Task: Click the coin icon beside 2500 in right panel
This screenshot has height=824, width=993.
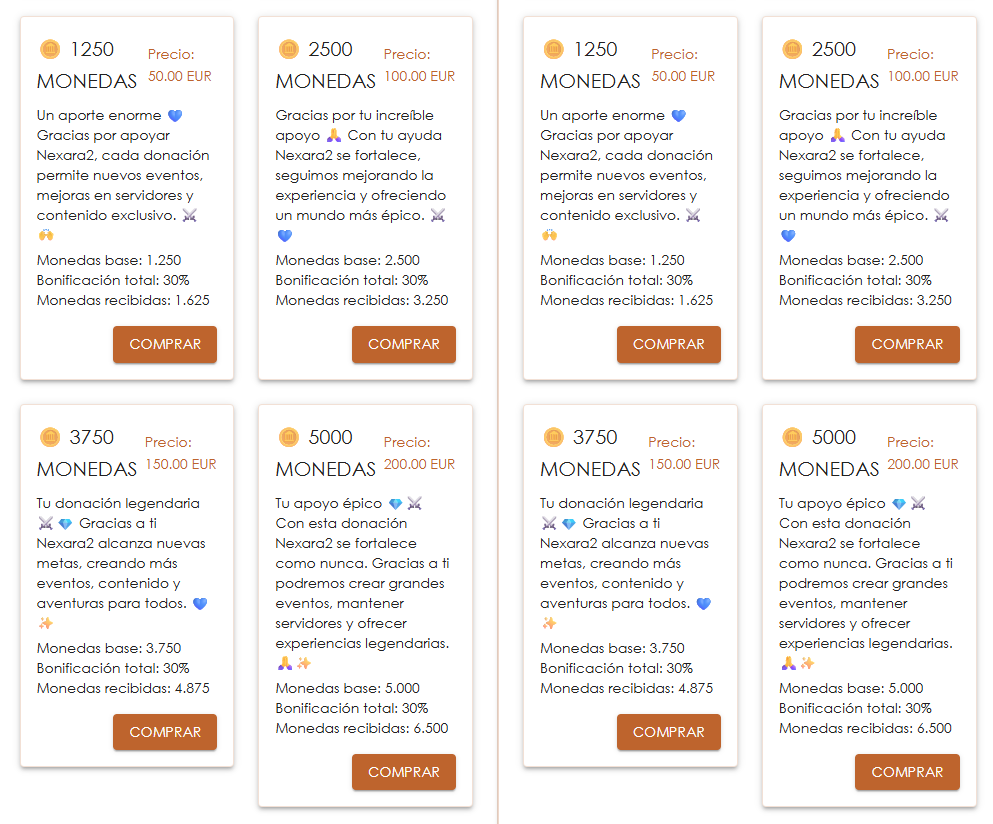Action: [x=792, y=49]
